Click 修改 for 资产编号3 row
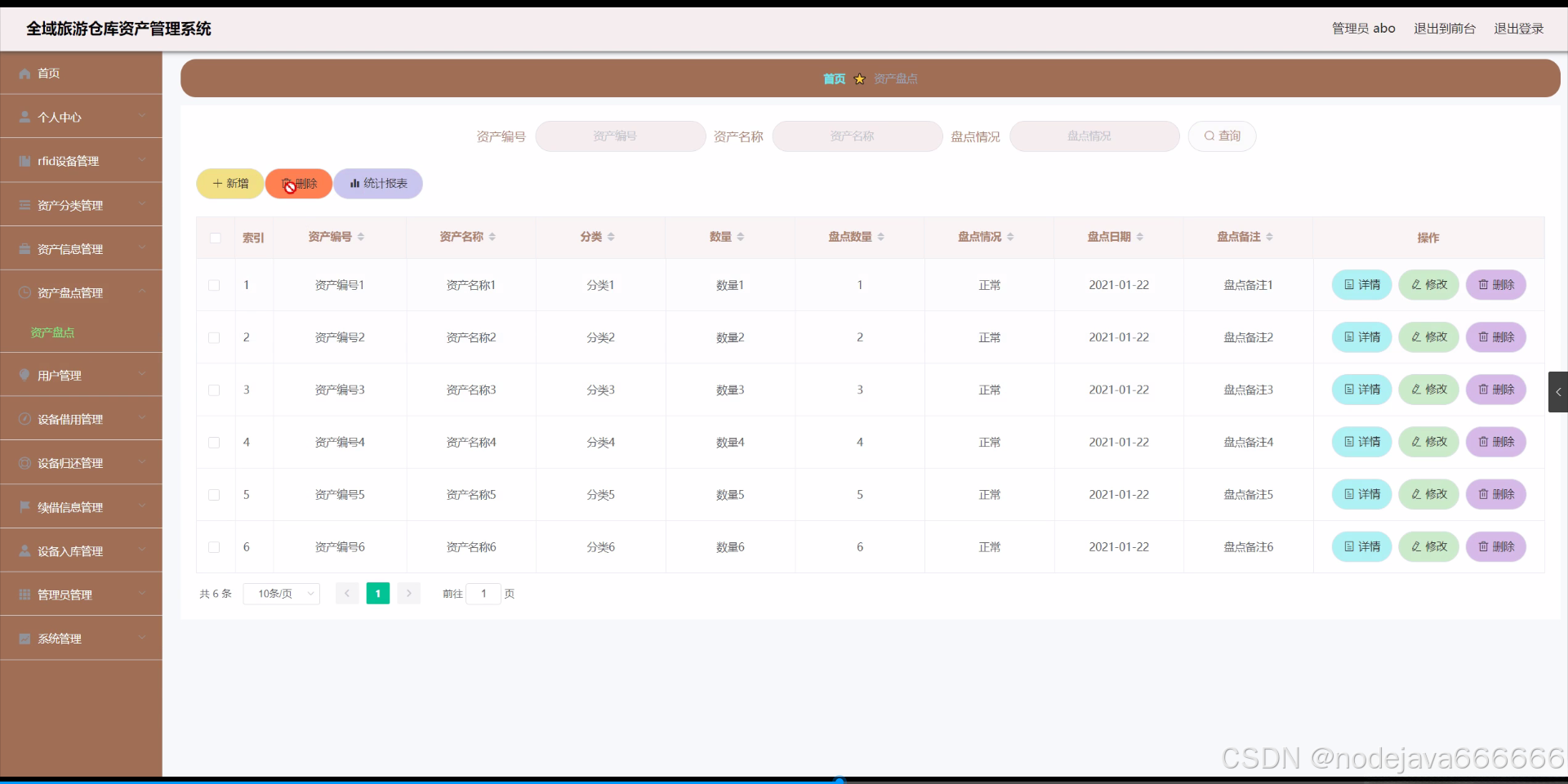This screenshot has width=1568, height=784. 1429,390
